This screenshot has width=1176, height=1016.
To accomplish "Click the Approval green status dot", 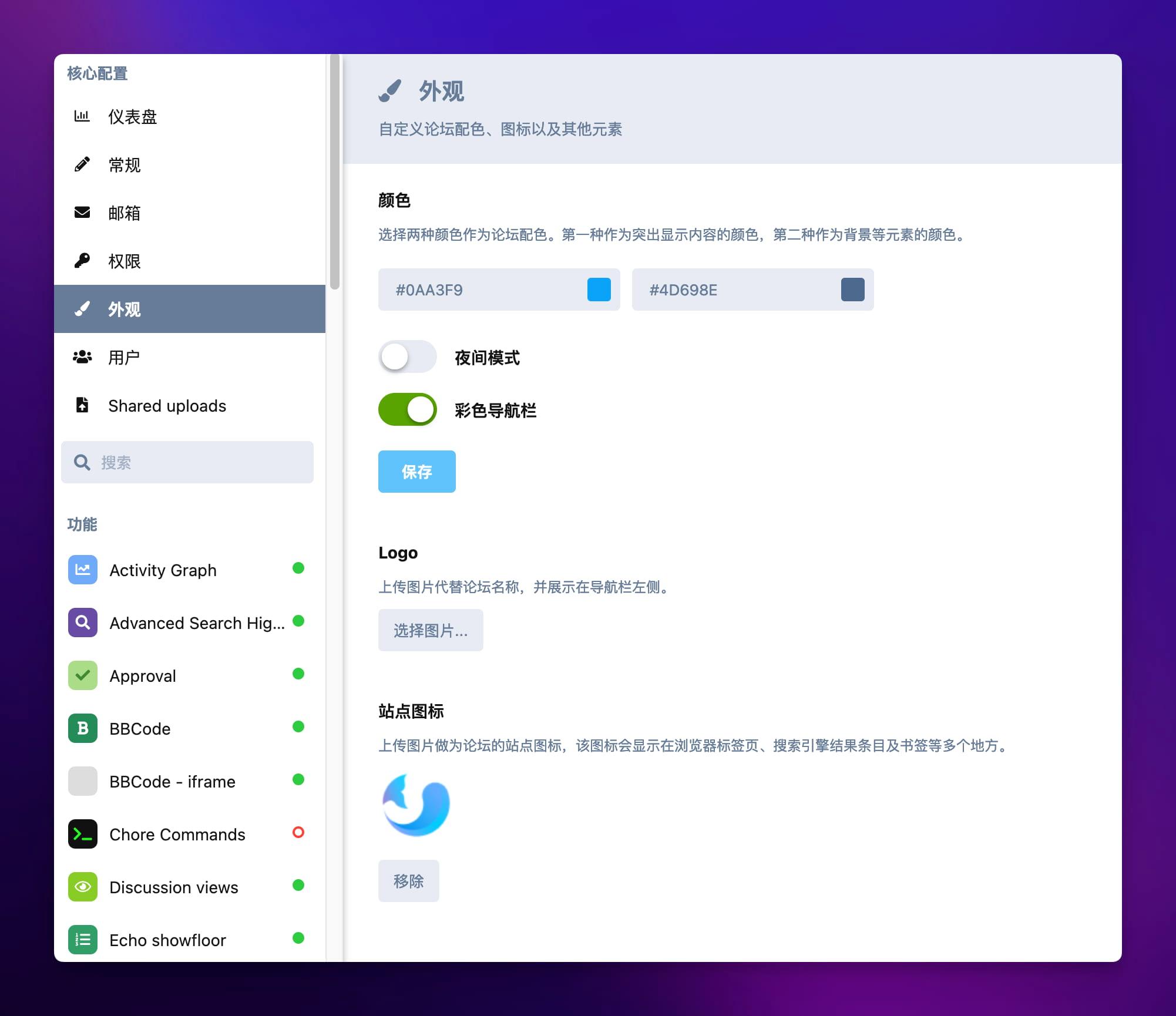I will [298, 674].
